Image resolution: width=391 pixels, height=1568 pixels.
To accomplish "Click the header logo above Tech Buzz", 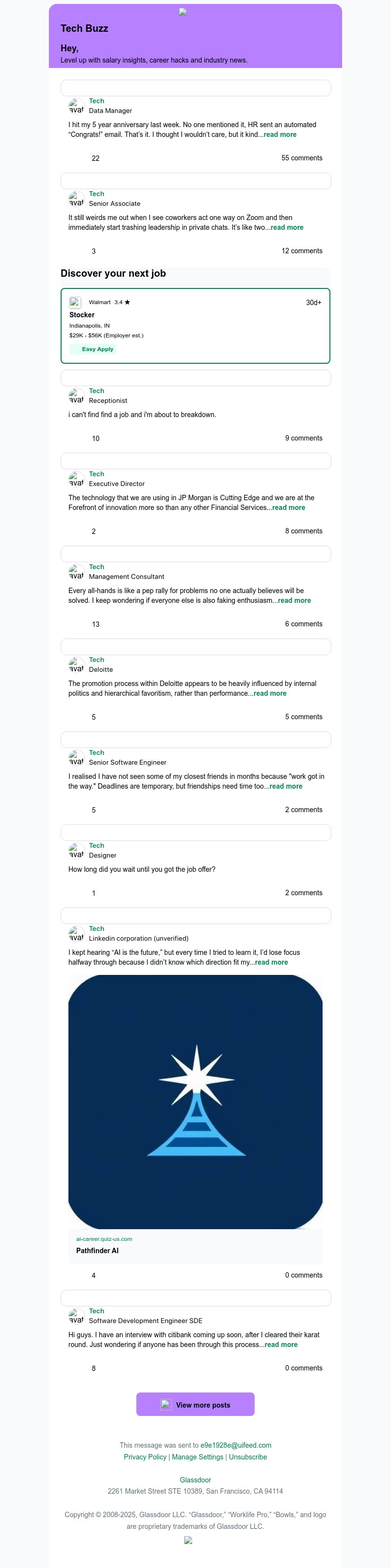I will coord(182,12).
